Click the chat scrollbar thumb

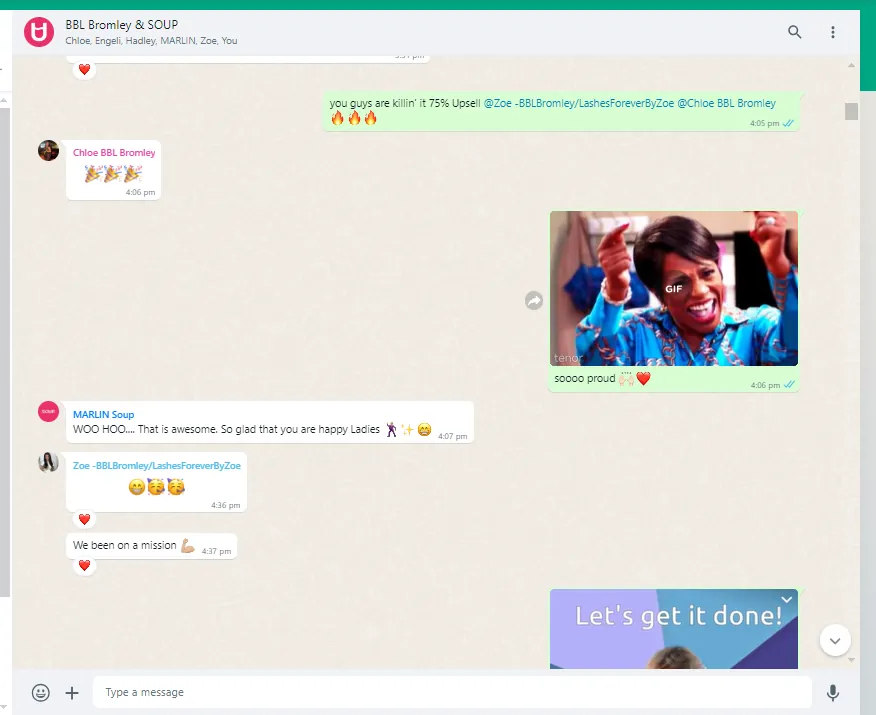(851, 111)
